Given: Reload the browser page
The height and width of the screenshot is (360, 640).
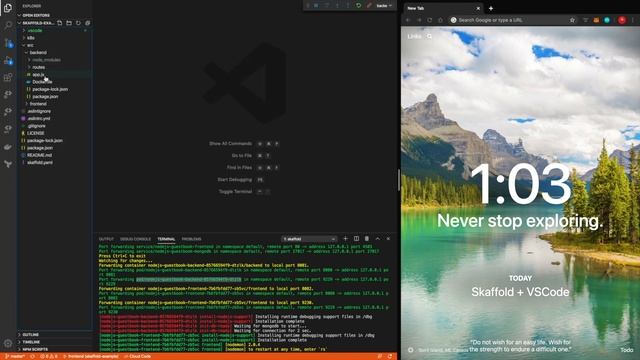Looking at the screenshot, I should [x=429, y=20].
